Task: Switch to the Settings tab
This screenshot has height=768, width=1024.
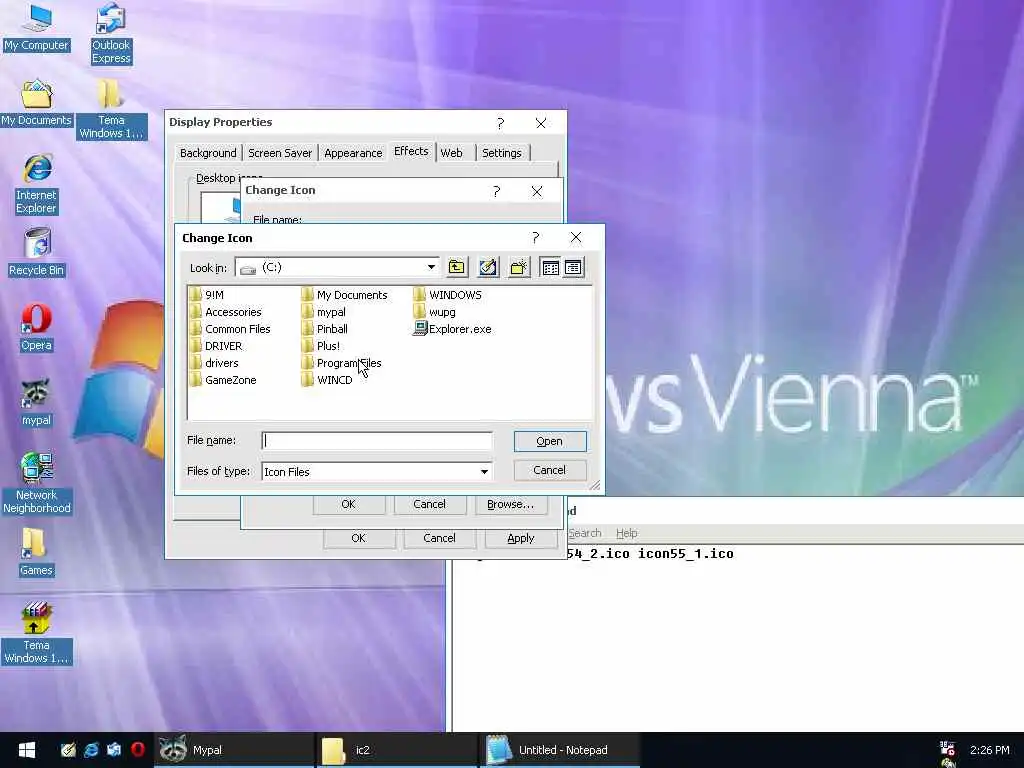Action: (x=502, y=153)
